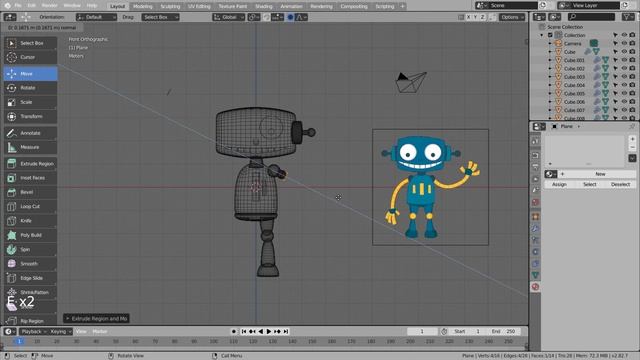The width and height of the screenshot is (640, 360).
Task: Select the Knife tool
Action: click(31, 221)
